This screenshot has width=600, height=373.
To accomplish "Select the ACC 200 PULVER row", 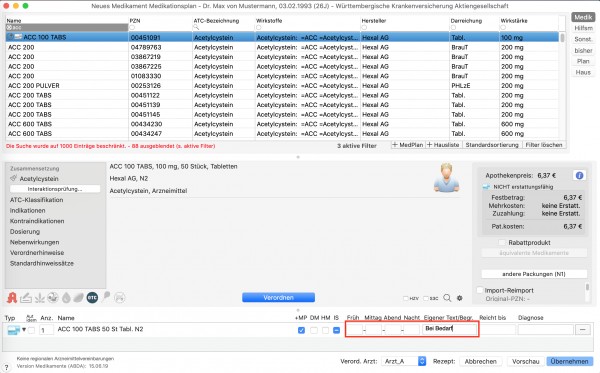I will 282,86.
